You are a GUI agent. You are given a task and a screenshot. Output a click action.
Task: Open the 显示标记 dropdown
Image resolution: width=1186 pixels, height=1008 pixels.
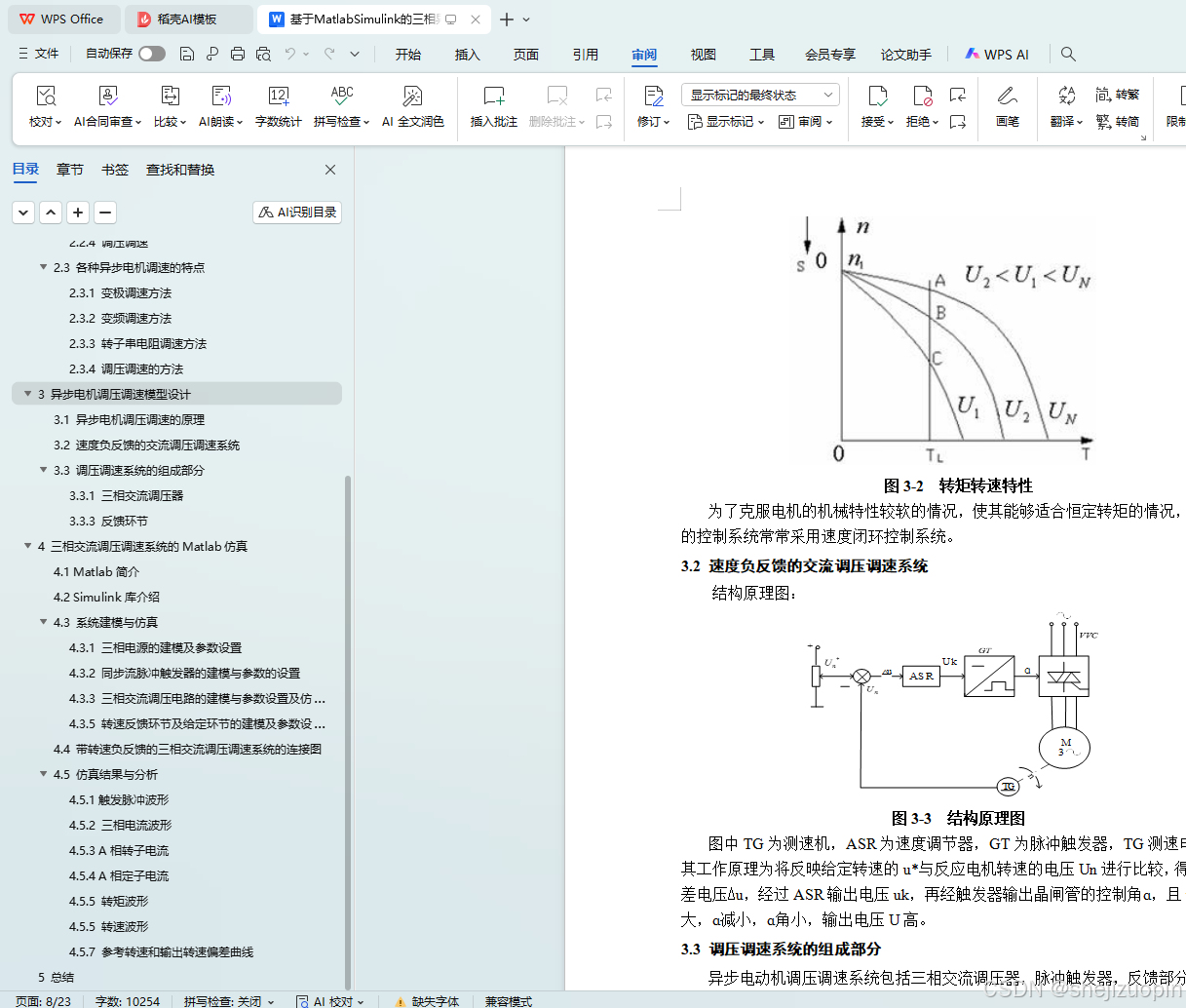[726, 122]
